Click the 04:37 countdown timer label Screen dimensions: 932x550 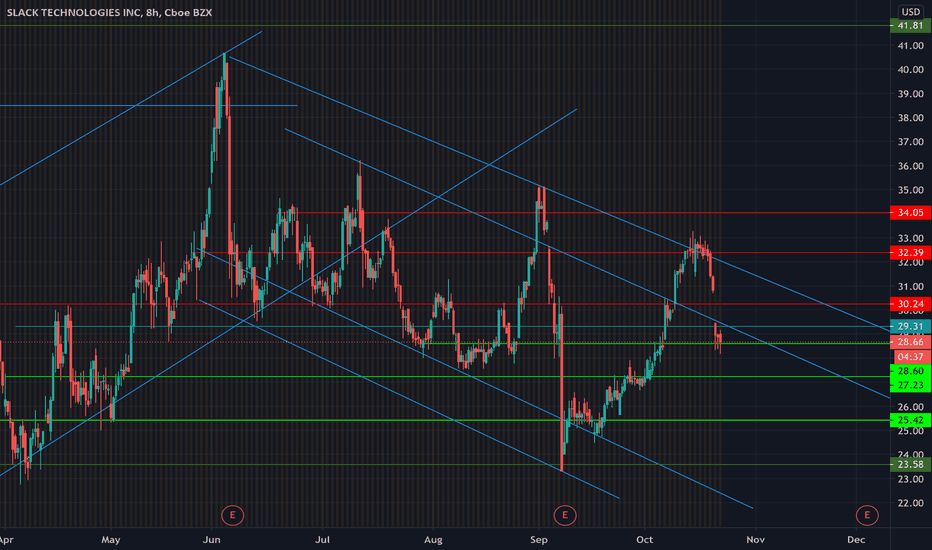coord(912,357)
